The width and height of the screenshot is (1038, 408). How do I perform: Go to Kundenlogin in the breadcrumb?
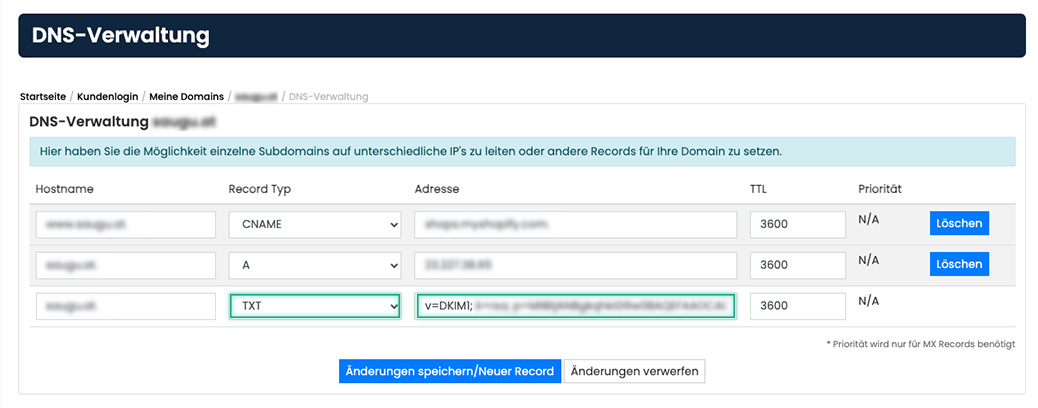pyautogui.click(x=108, y=97)
